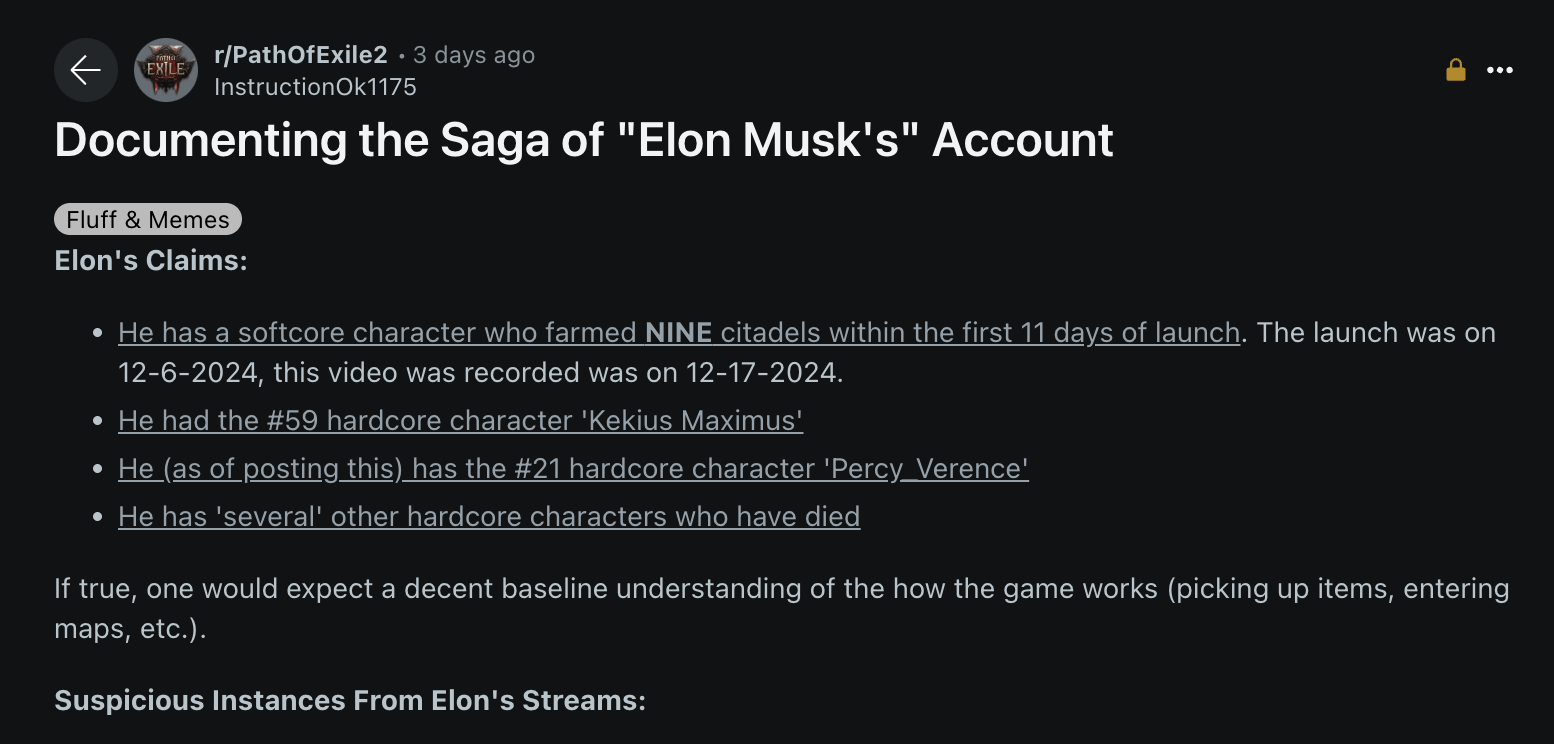Click the '3 days ago' timestamp
Screen dimensions: 1554x744
(474, 55)
